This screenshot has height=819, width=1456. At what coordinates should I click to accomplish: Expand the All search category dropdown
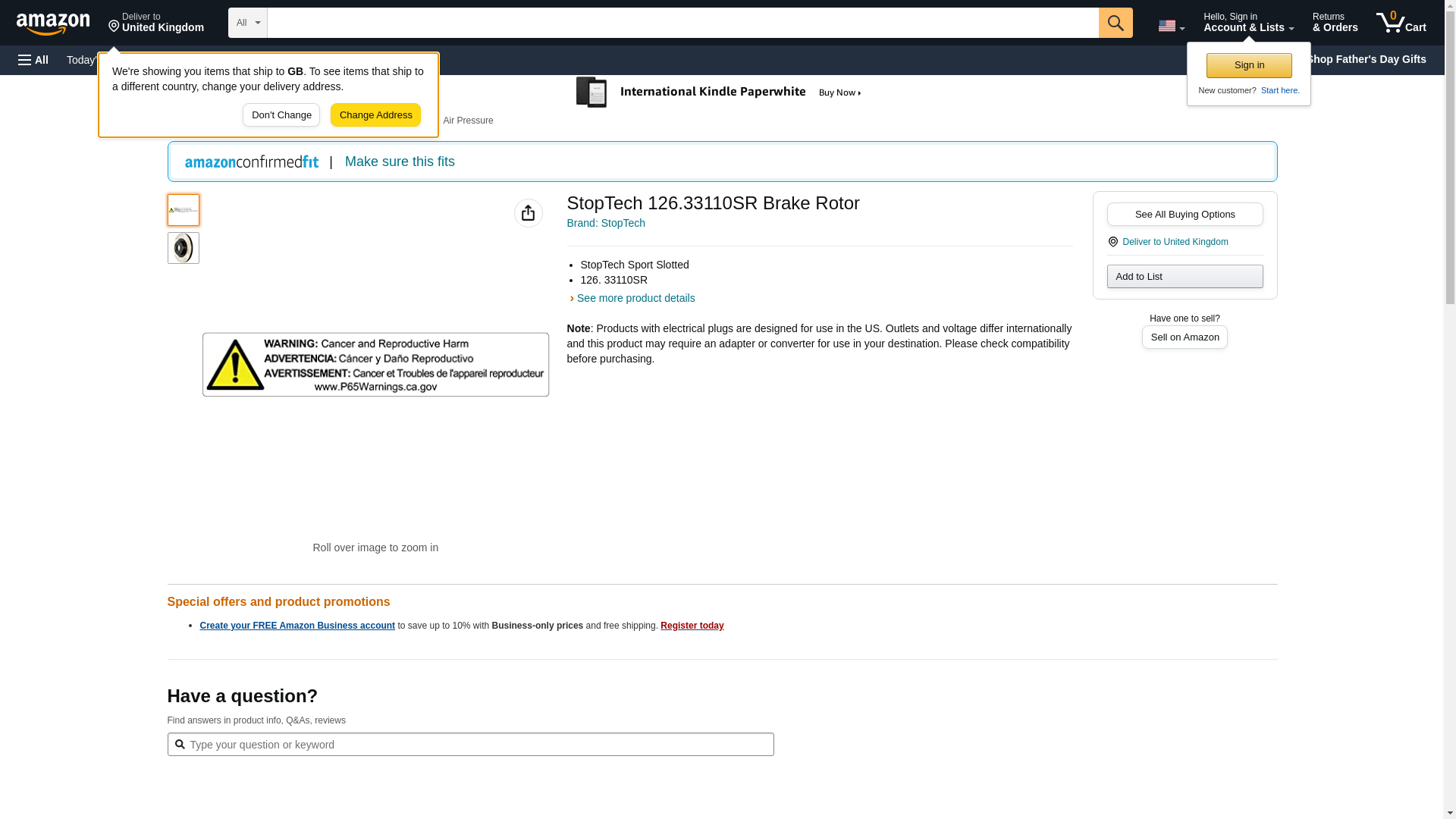tap(247, 23)
